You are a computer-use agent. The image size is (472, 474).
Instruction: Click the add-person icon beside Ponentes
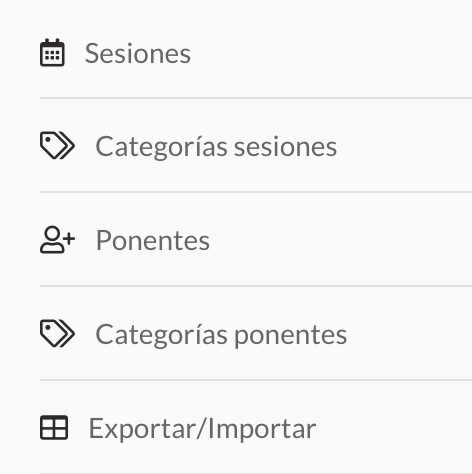[x=57, y=240]
